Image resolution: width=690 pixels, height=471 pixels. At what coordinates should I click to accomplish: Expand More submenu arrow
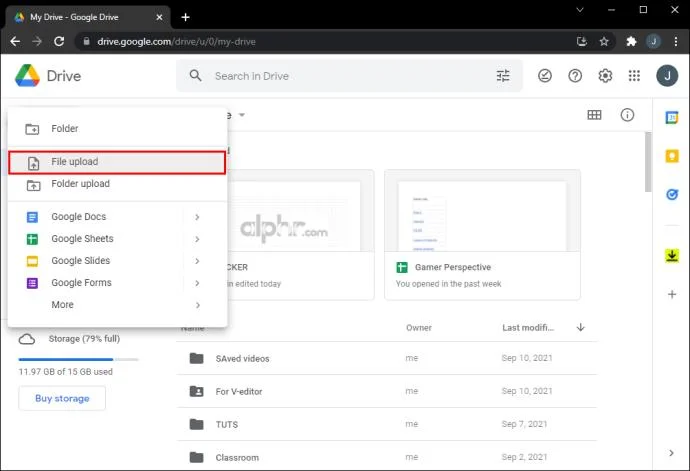198,305
